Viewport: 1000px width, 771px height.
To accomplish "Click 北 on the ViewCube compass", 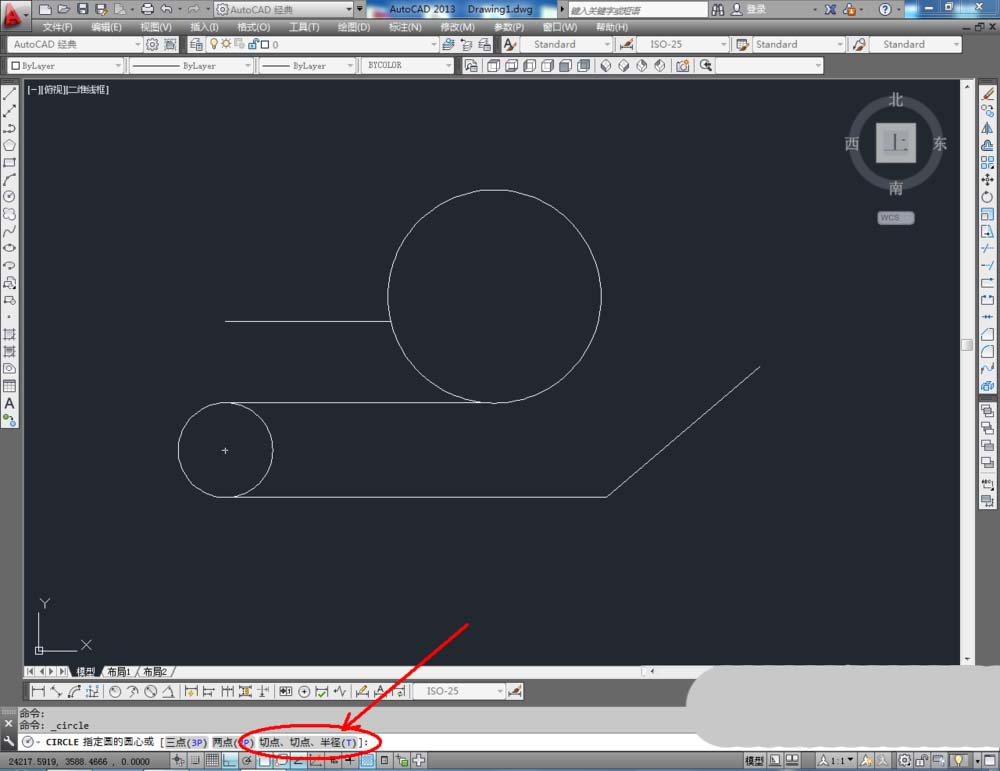I will click(896, 100).
